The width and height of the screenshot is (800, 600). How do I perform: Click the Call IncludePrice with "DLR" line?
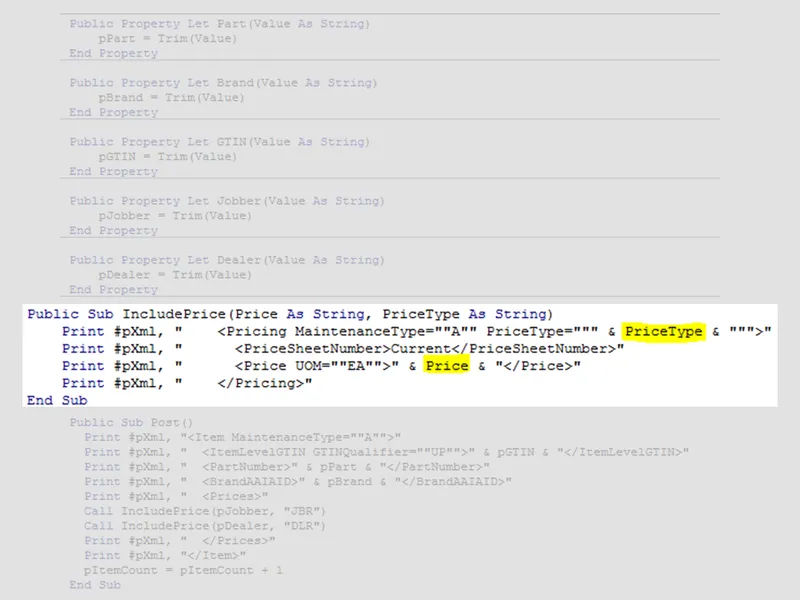pos(205,526)
